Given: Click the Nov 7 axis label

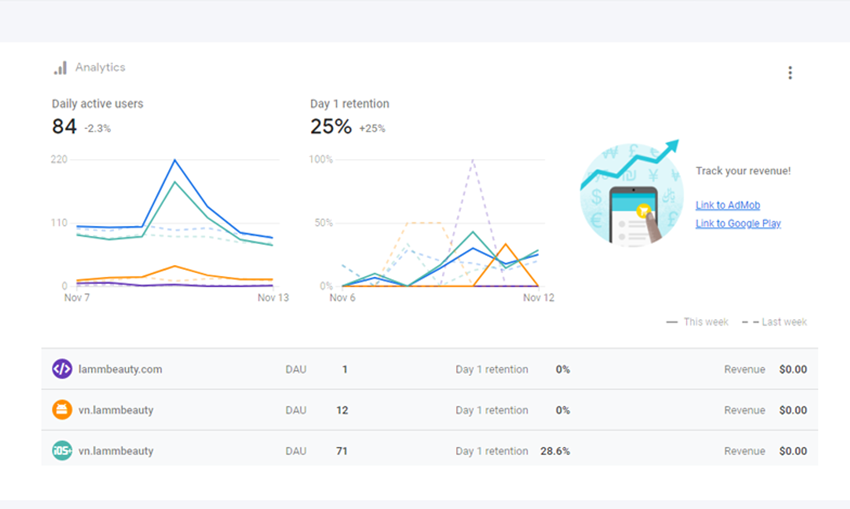Looking at the screenshot, I should tap(77, 298).
